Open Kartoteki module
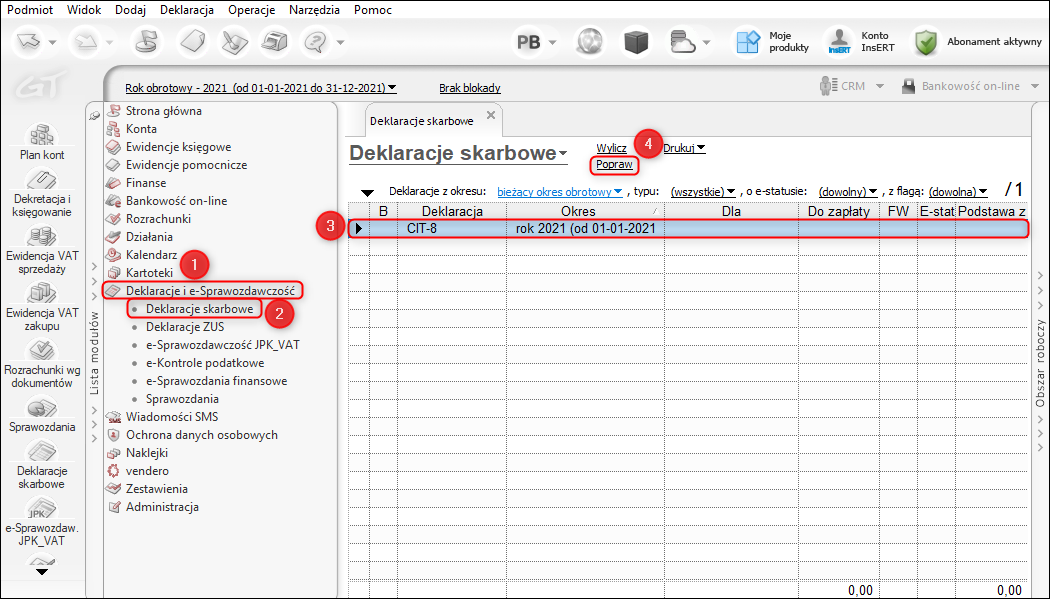Image resolution: width=1050 pixels, height=599 pixels. click(140, 272)
